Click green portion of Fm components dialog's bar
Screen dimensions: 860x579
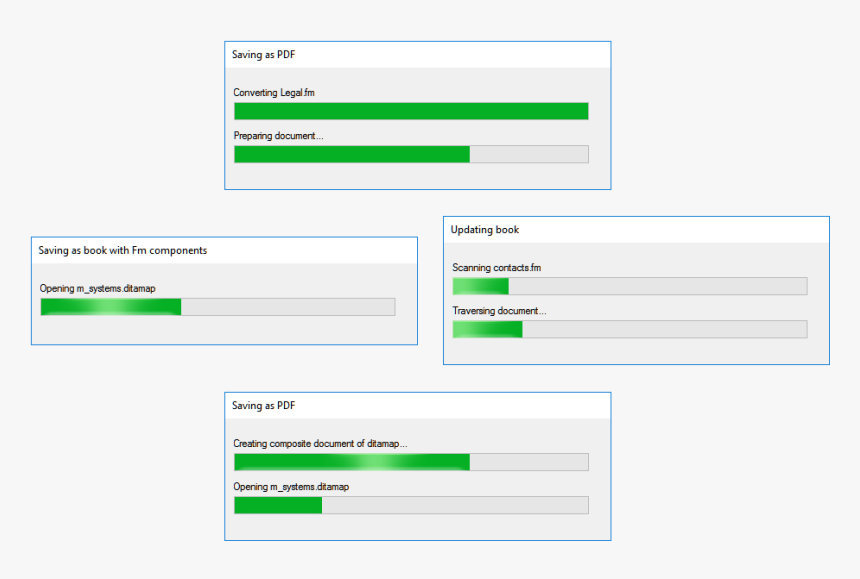pyautogui.click(x=110, y=307)
